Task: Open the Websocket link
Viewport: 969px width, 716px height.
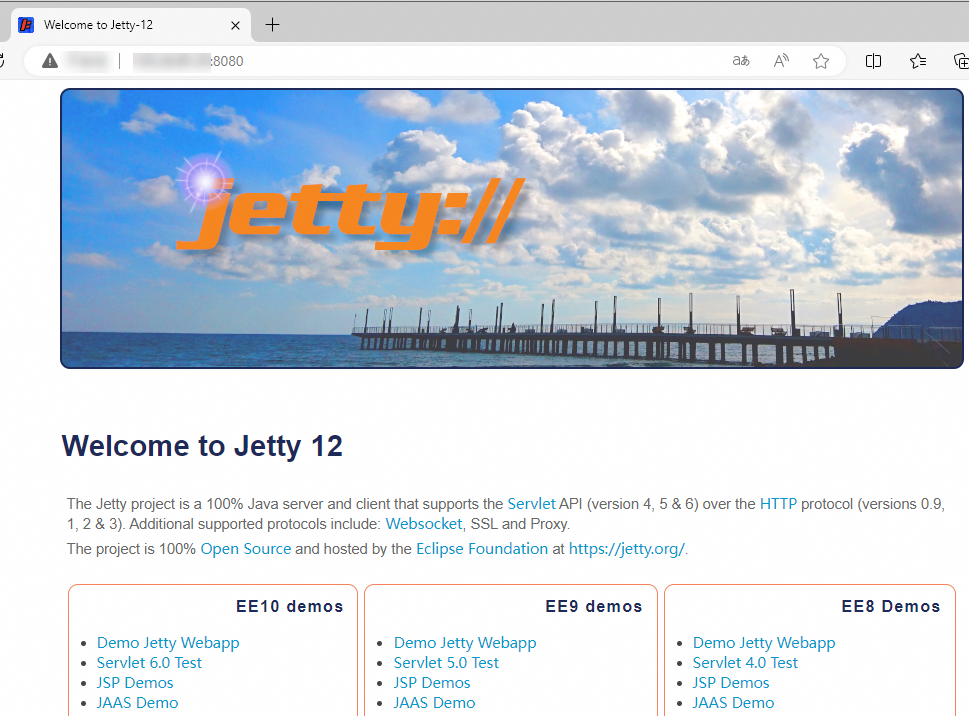Action: (x=423, y=523)
